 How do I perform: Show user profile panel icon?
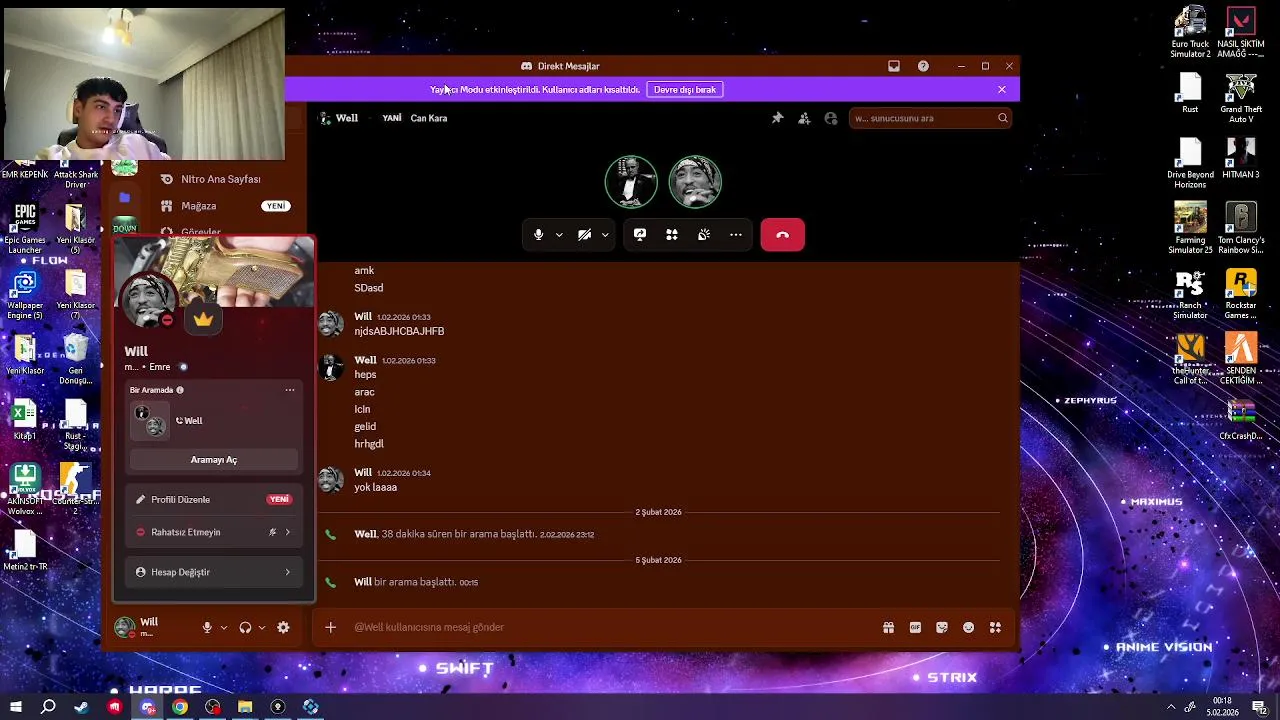click(x=831, y=118)
